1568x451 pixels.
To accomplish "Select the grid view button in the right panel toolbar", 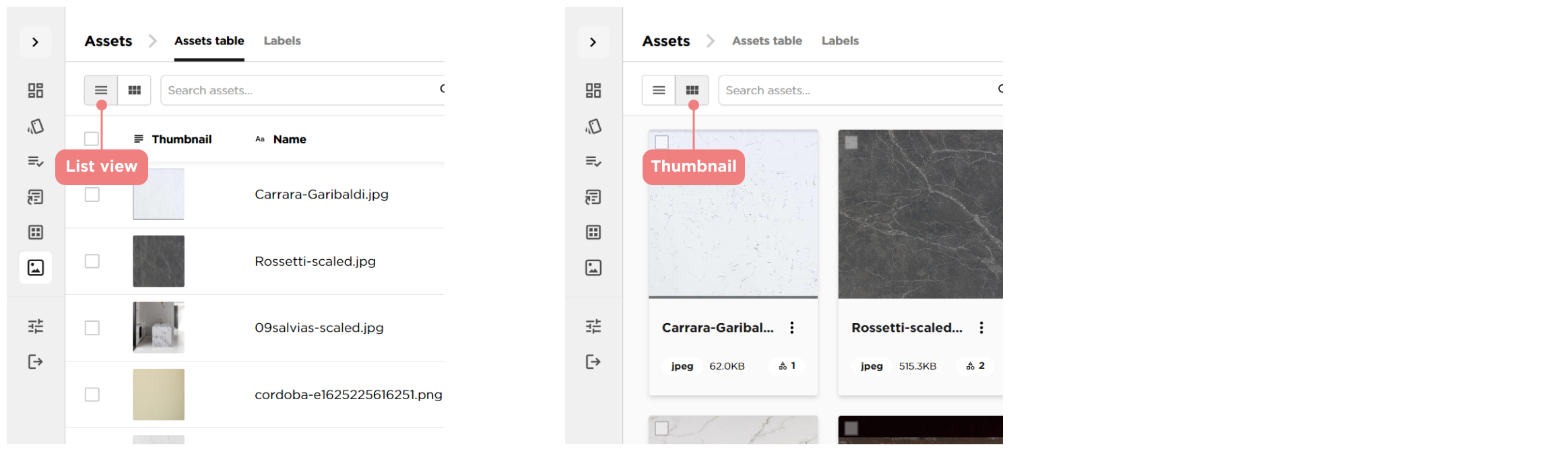I will 692,90.
